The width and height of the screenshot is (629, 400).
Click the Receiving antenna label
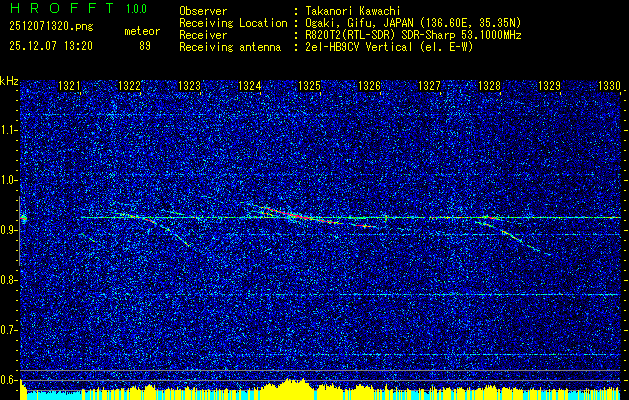point(230,47)
